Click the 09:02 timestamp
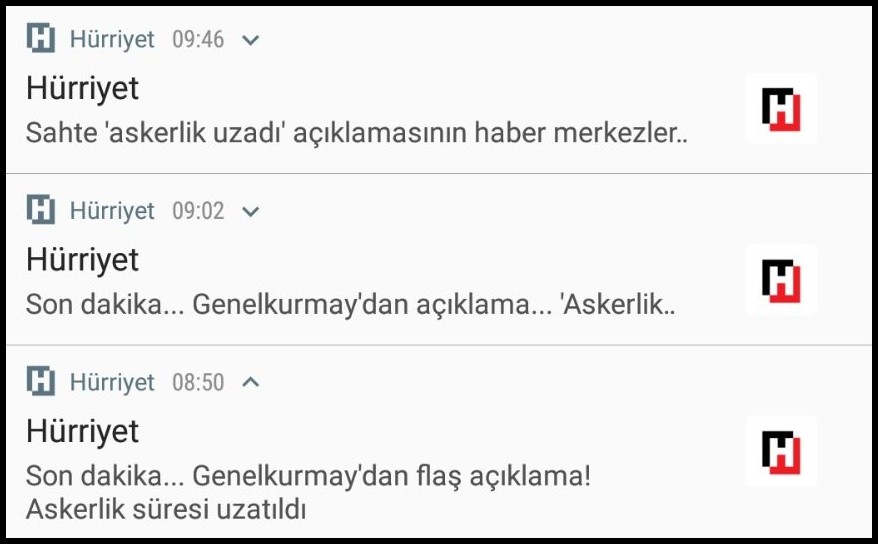The image size is (878, 544). coord(198,211)
